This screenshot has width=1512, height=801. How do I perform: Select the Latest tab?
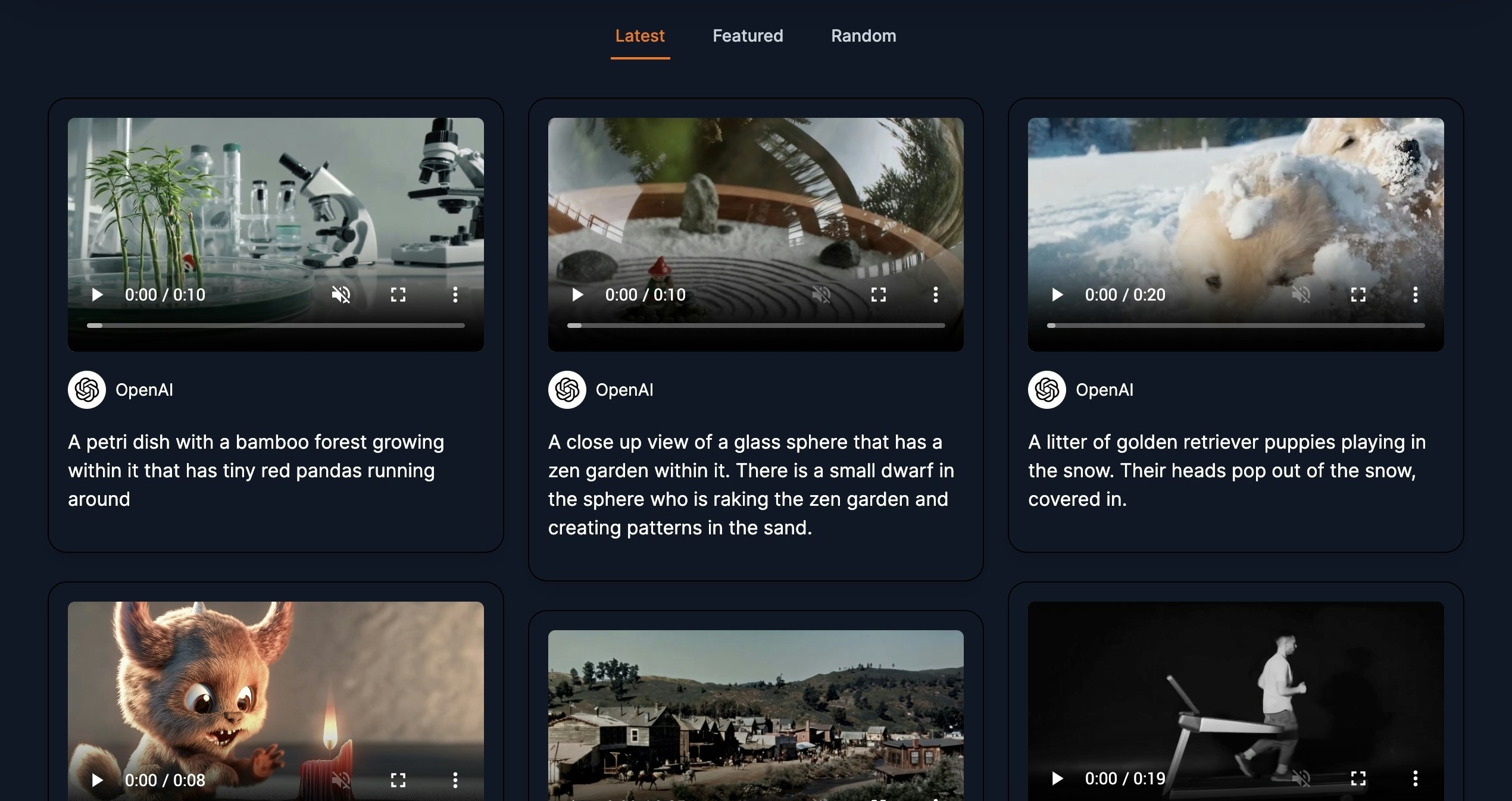[x=640, y=36]
